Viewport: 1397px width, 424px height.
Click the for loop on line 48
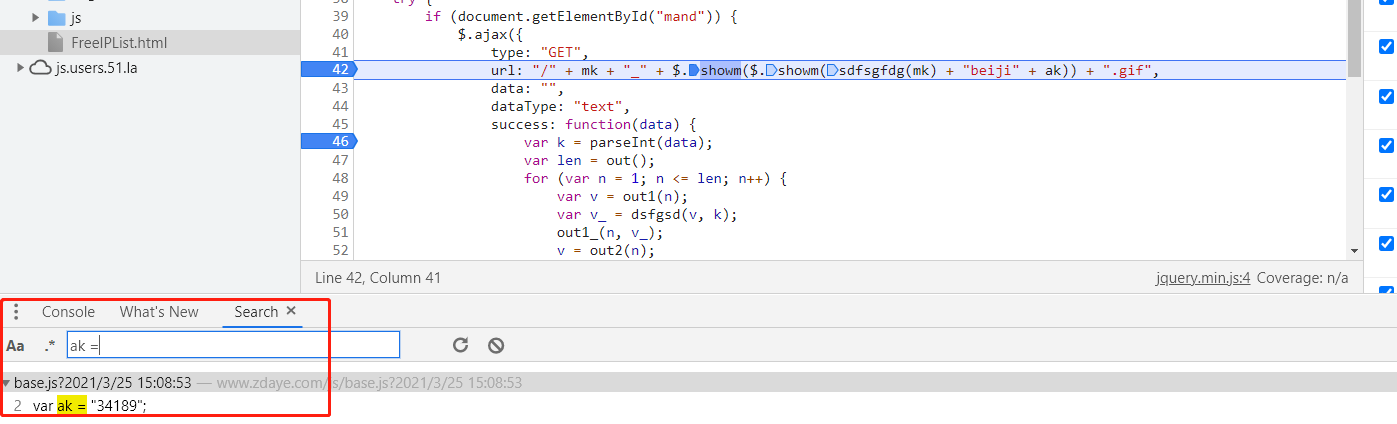[x=657, y=178]
